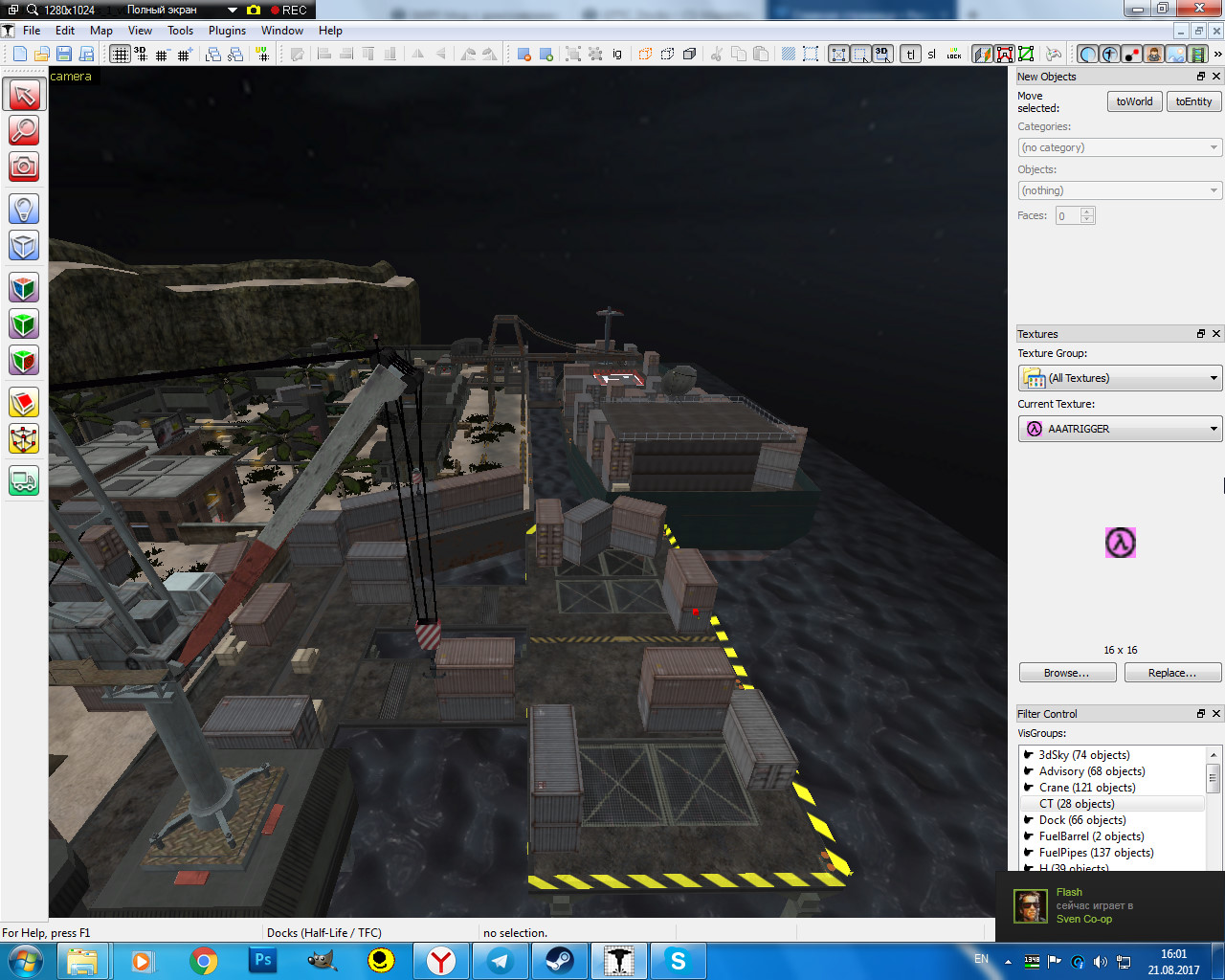Viewport: 1225px width, 980px height.
Task: Click the green truck Path tool
Action: coord(24,480)
